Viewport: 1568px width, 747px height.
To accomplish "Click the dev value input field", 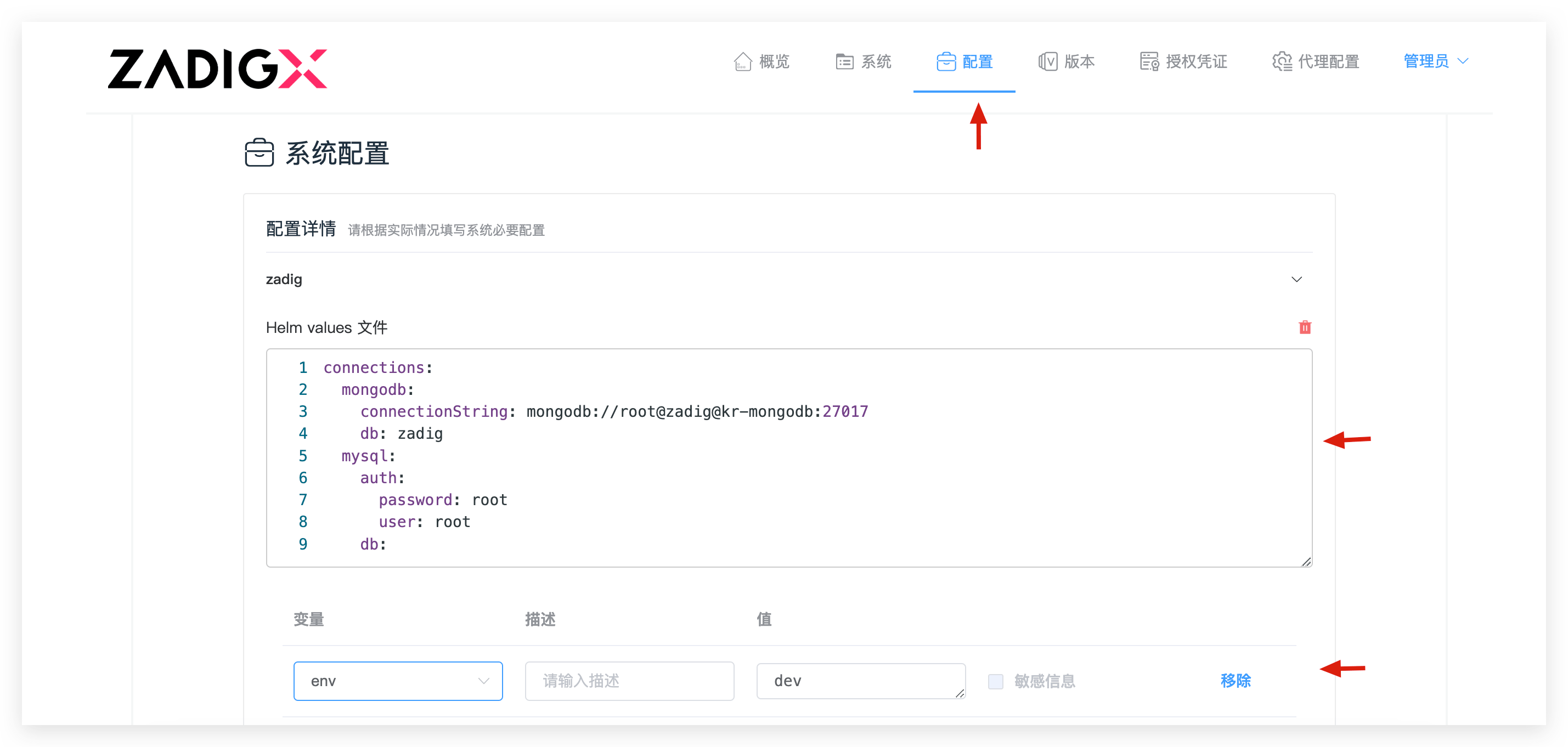I will click(x=860, y=681).
